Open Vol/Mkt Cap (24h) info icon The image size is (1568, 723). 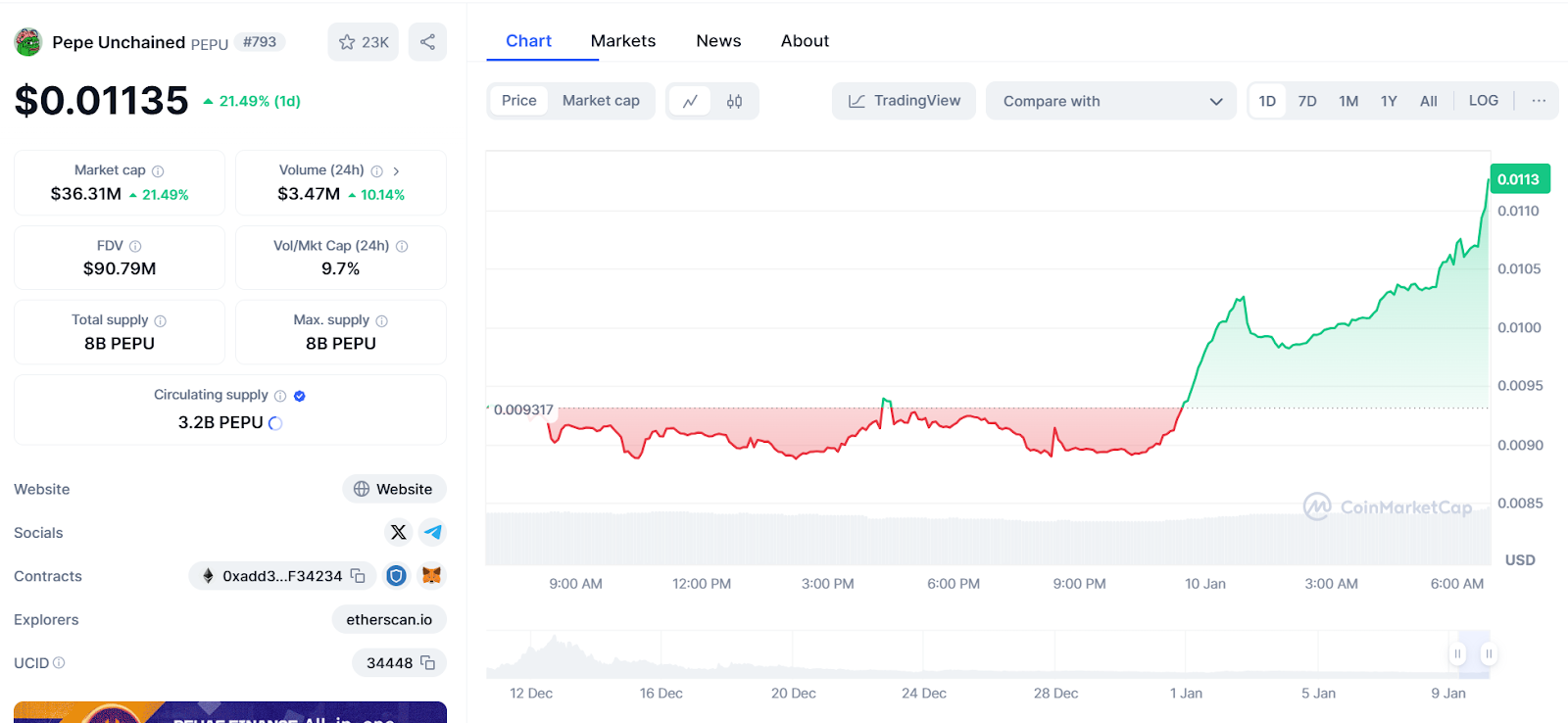pos(402,247)
